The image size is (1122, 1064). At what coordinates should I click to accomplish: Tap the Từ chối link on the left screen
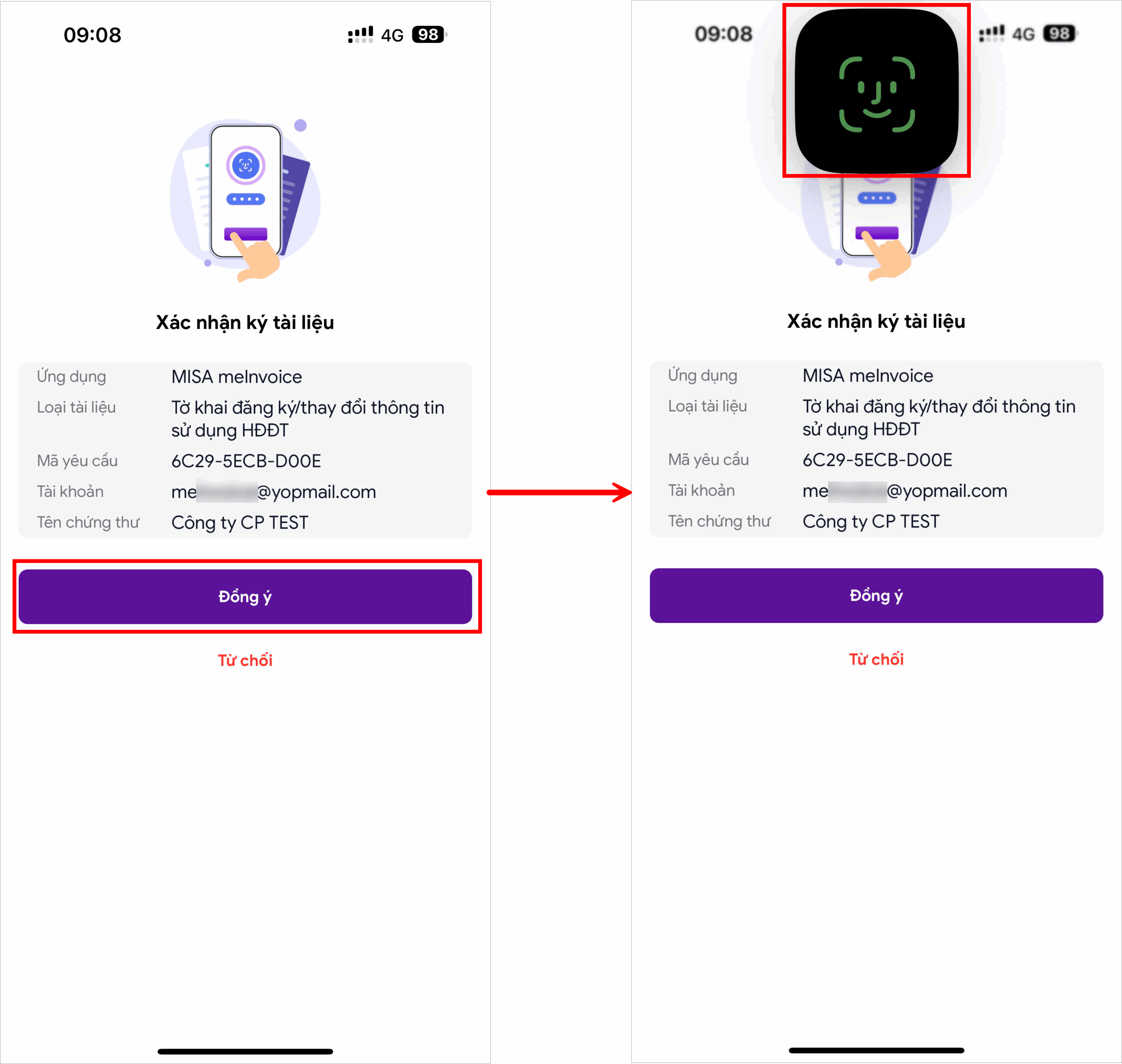(x=245, y=660)
